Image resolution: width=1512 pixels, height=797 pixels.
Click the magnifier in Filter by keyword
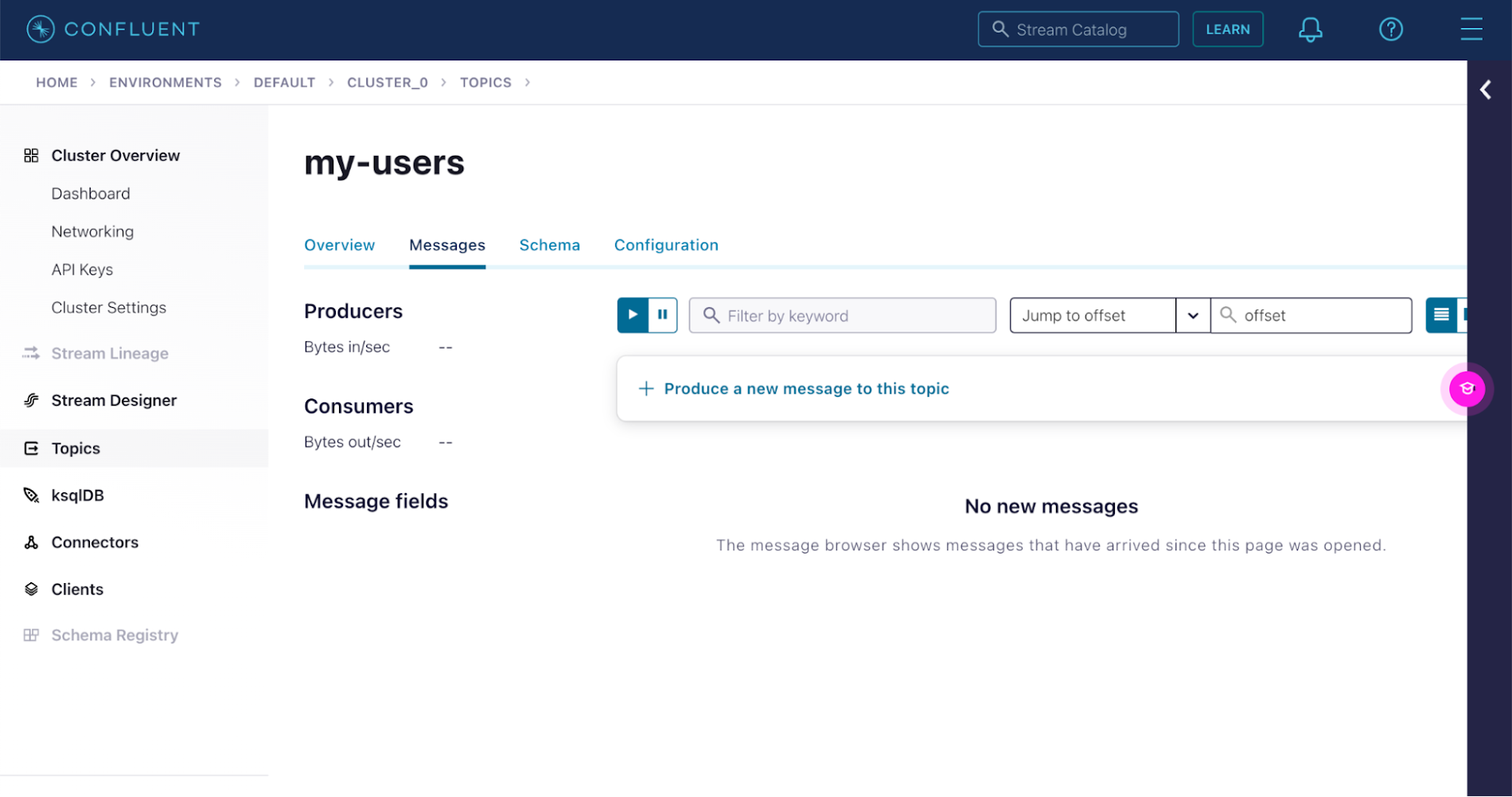[711, 316]
